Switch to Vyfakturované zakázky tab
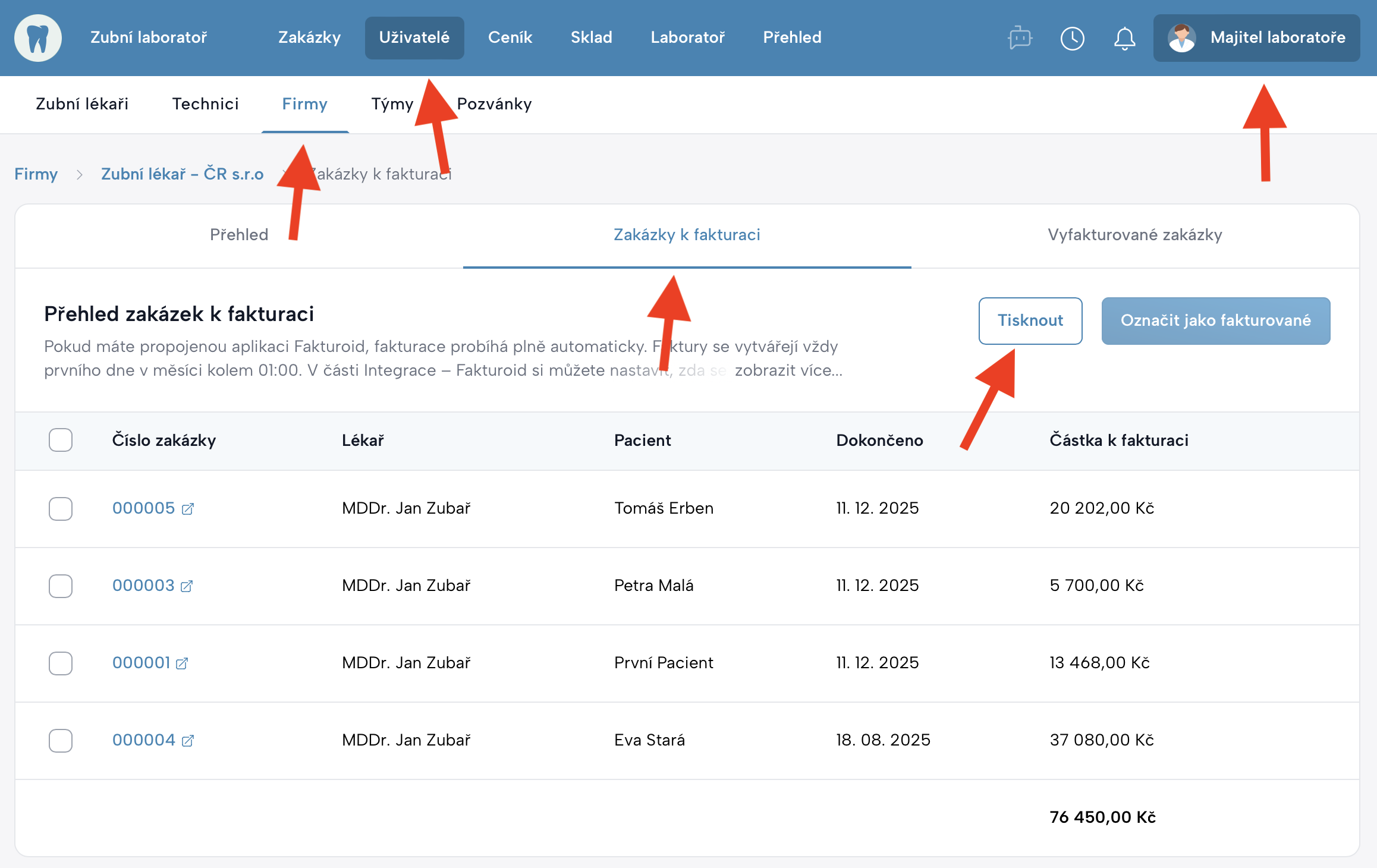Image resolution: width=1377 pixels, height=868 pixels. coord(1134,235)
